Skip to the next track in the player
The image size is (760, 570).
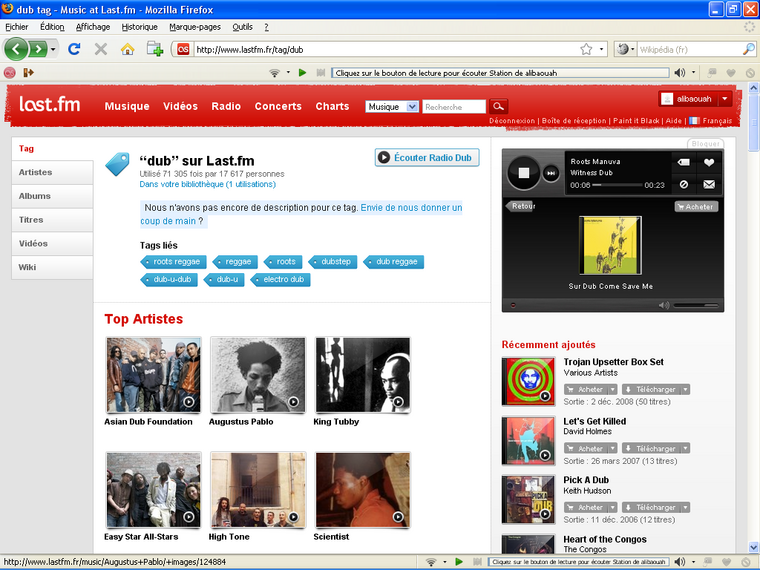click(551, 173)
